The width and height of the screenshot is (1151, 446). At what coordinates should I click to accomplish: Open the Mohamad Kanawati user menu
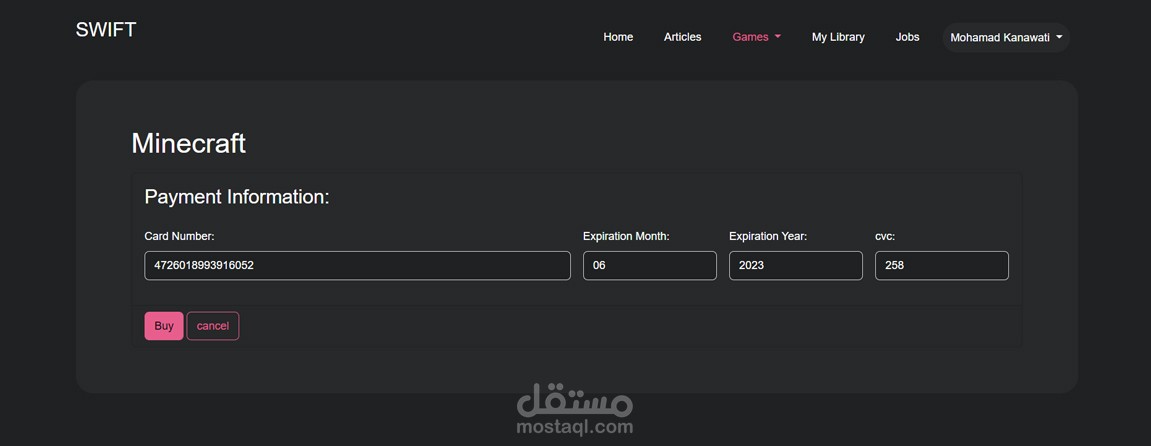[1006, 37]
